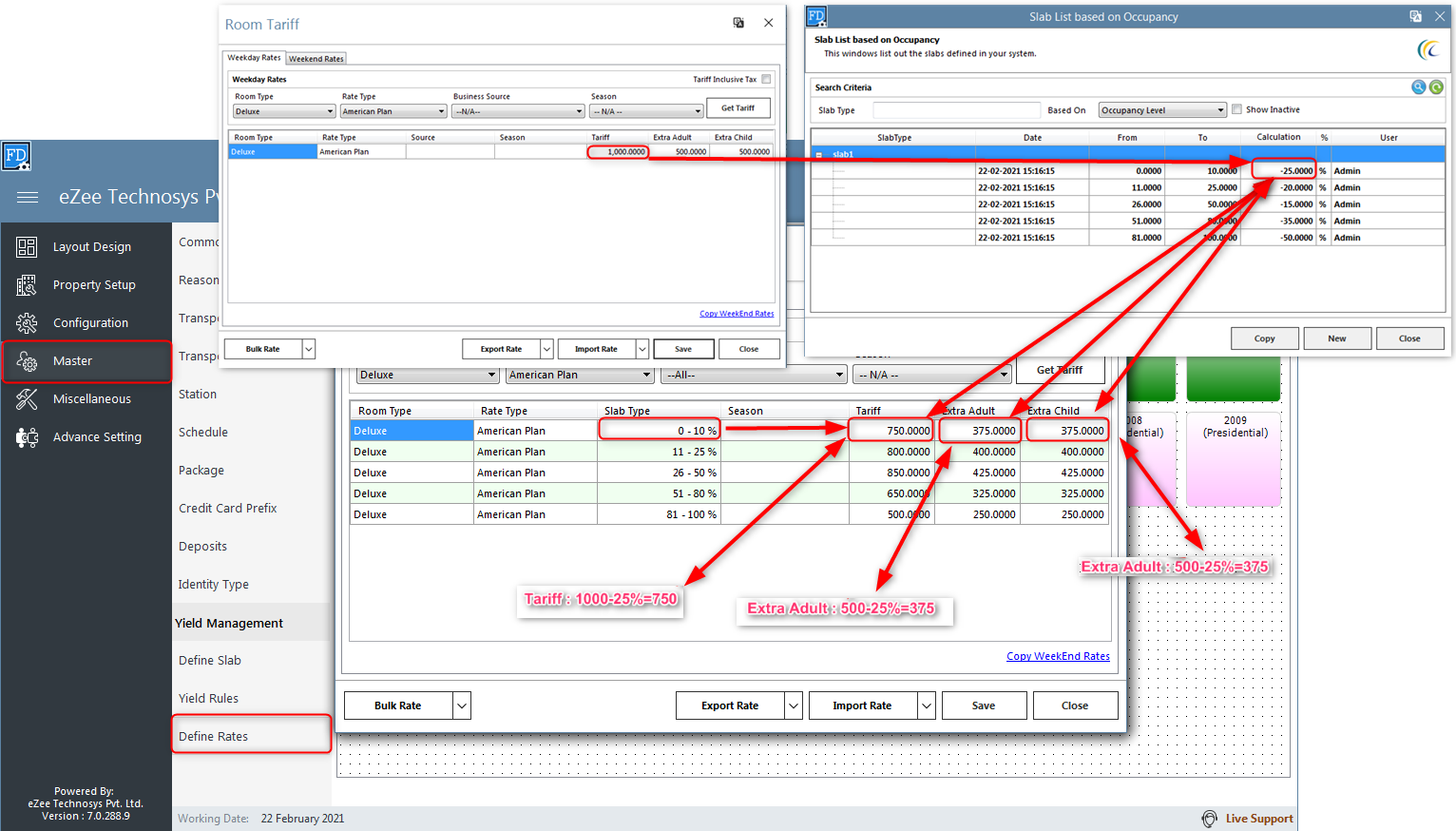Click the Advance Setting icon

tap(27, 437)
